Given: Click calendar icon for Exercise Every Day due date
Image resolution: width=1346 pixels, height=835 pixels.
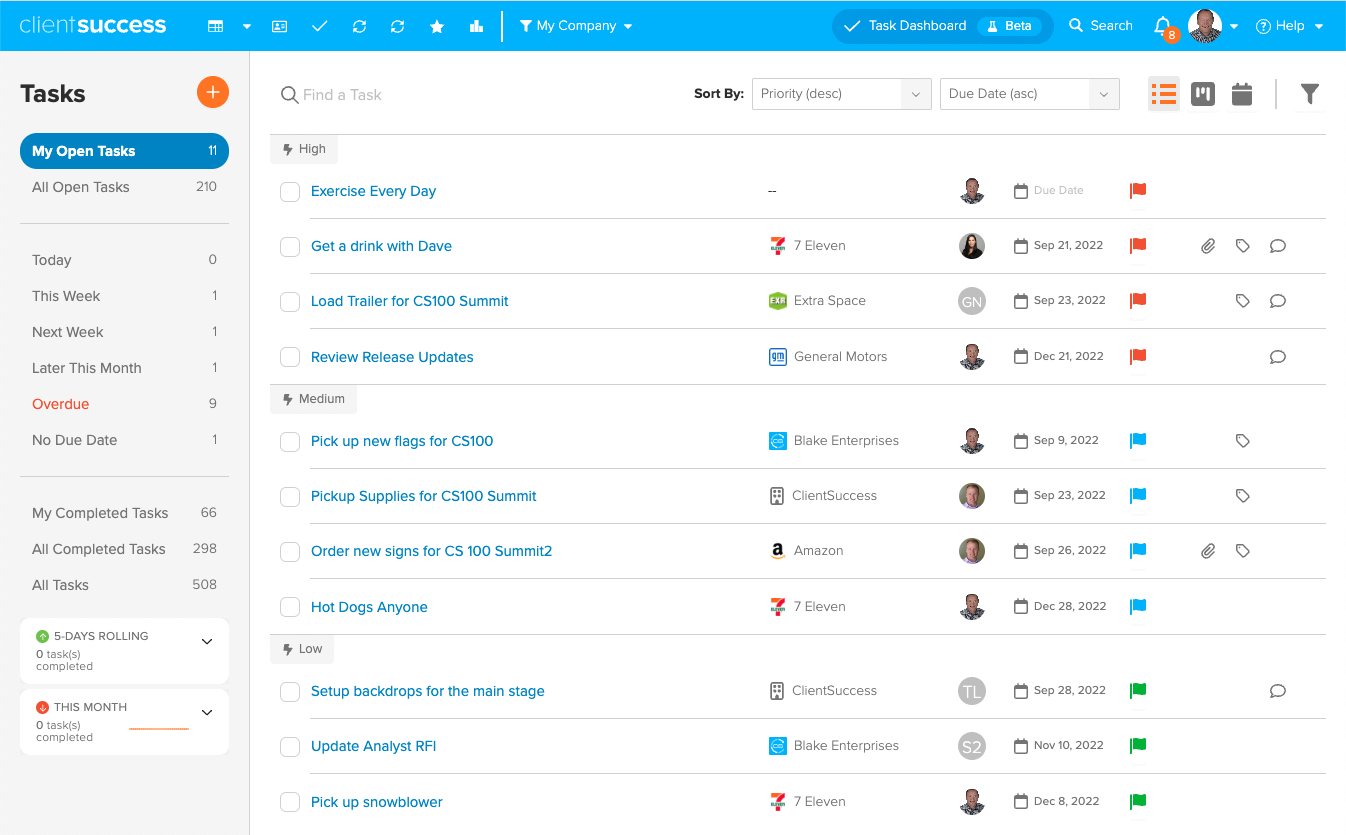Looking at the screenshot, I should click(x=1021, y=191).
